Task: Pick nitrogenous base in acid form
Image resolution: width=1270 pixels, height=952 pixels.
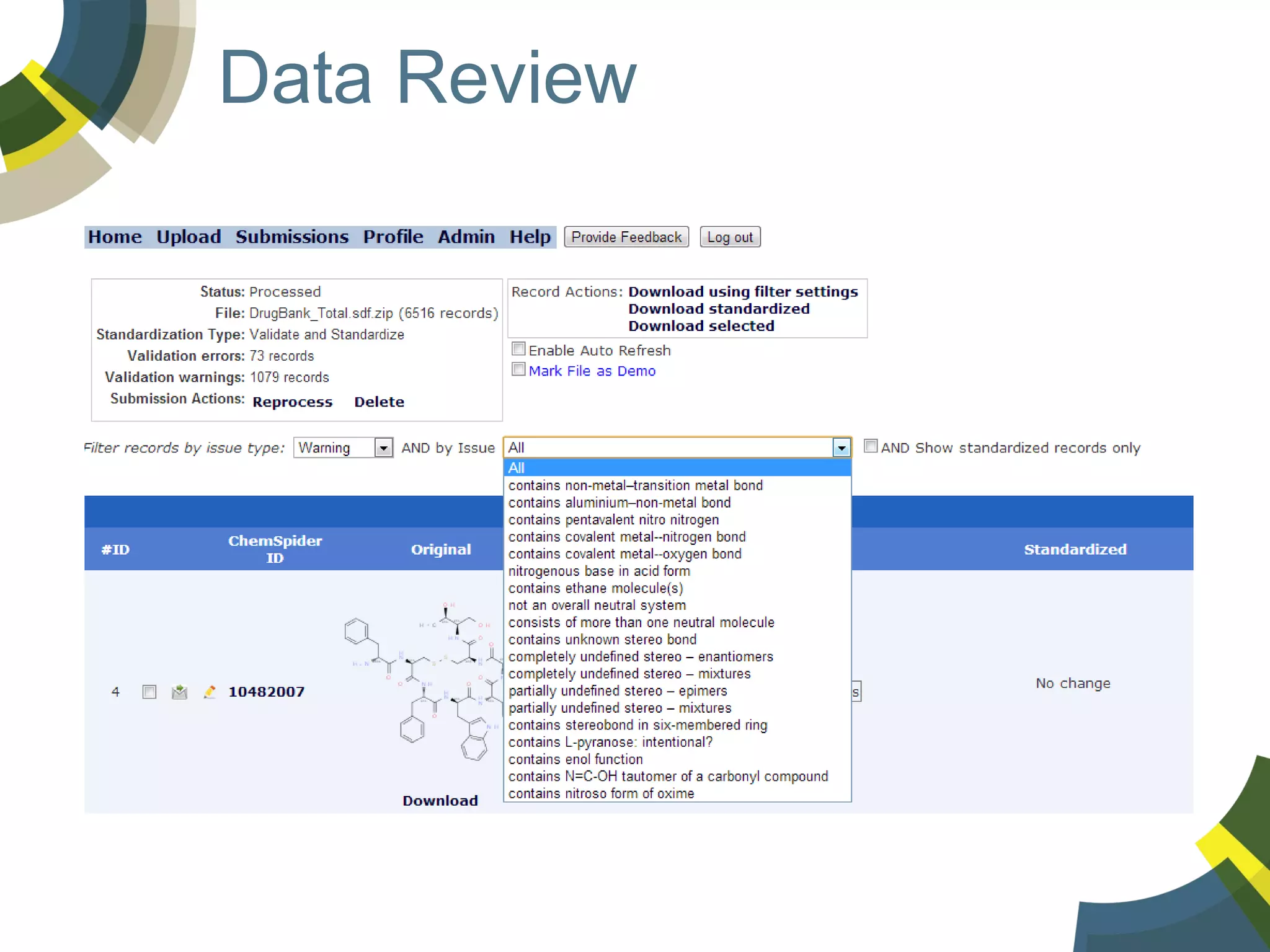Action: pyautogui.click(x=677, y=571)
